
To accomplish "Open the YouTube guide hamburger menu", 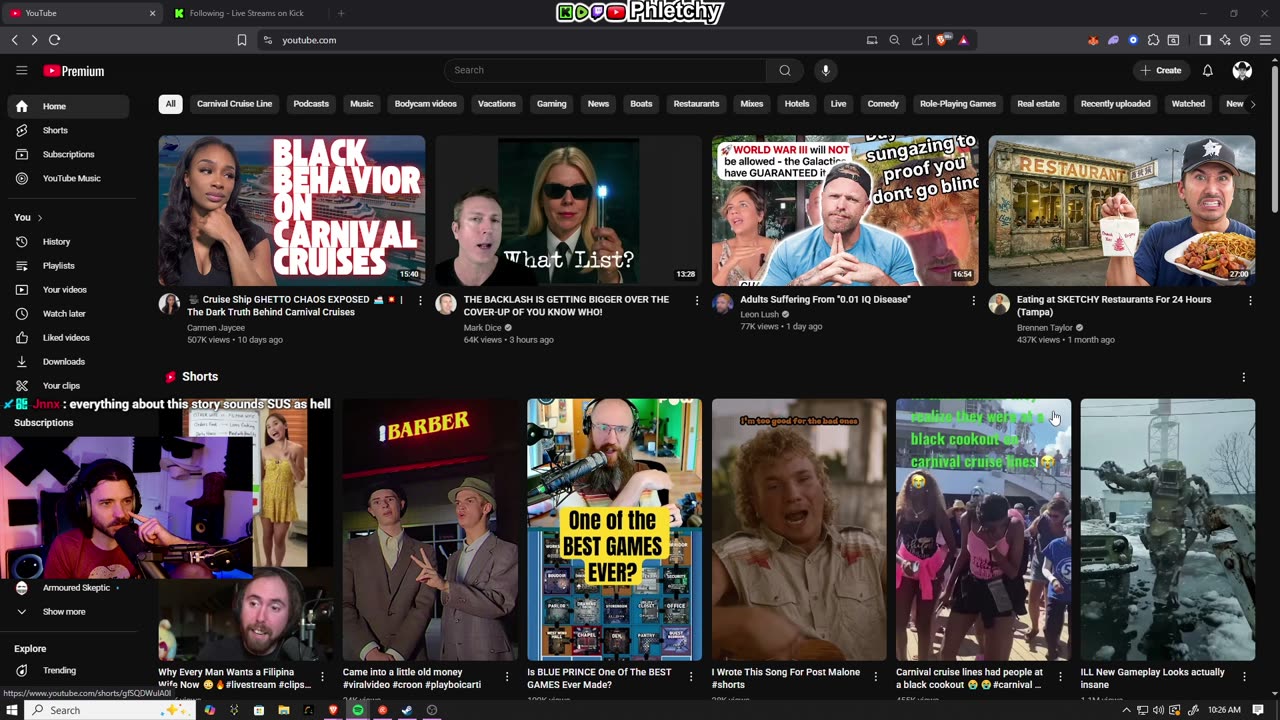I will click(21, 70).
